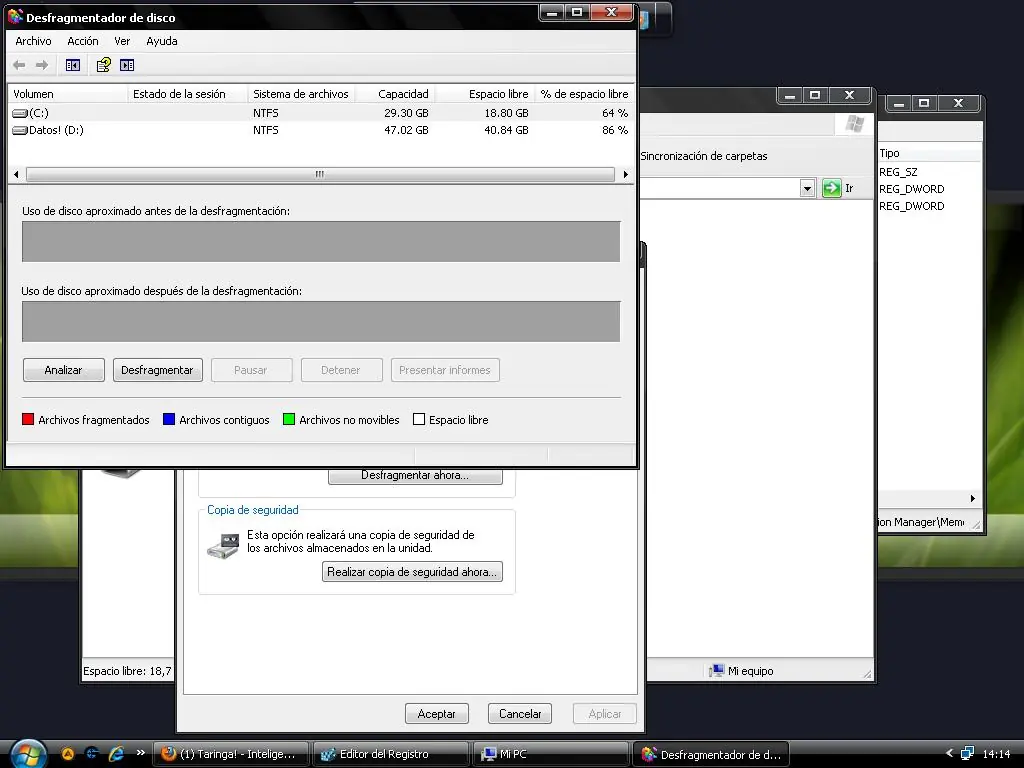This screenshot has height=768, width=1024.
Task: Sort by Estado de la sesión column
Action: click(x=188, y=94)
